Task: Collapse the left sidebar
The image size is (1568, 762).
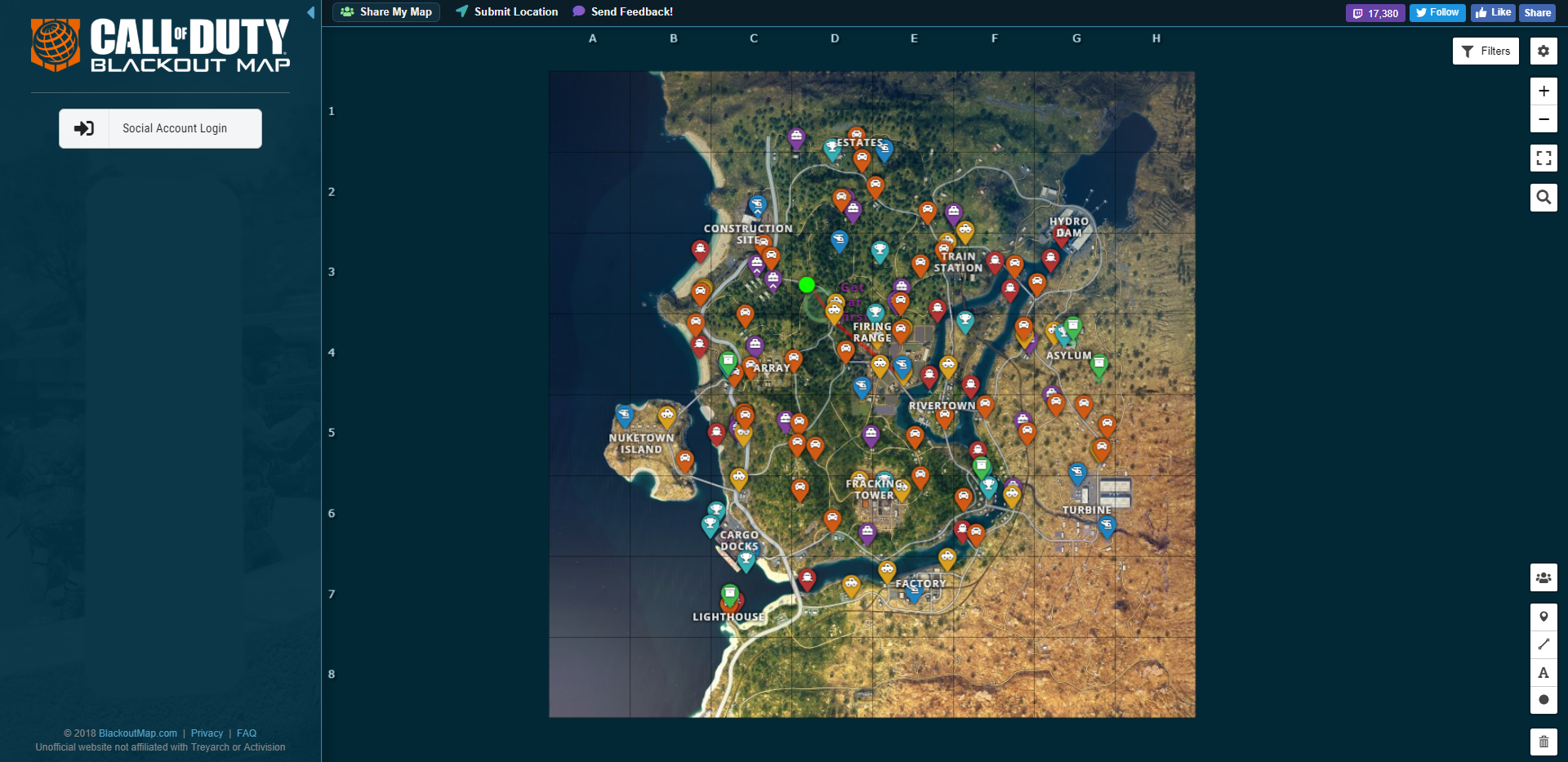Action: [x=310, y=12]
